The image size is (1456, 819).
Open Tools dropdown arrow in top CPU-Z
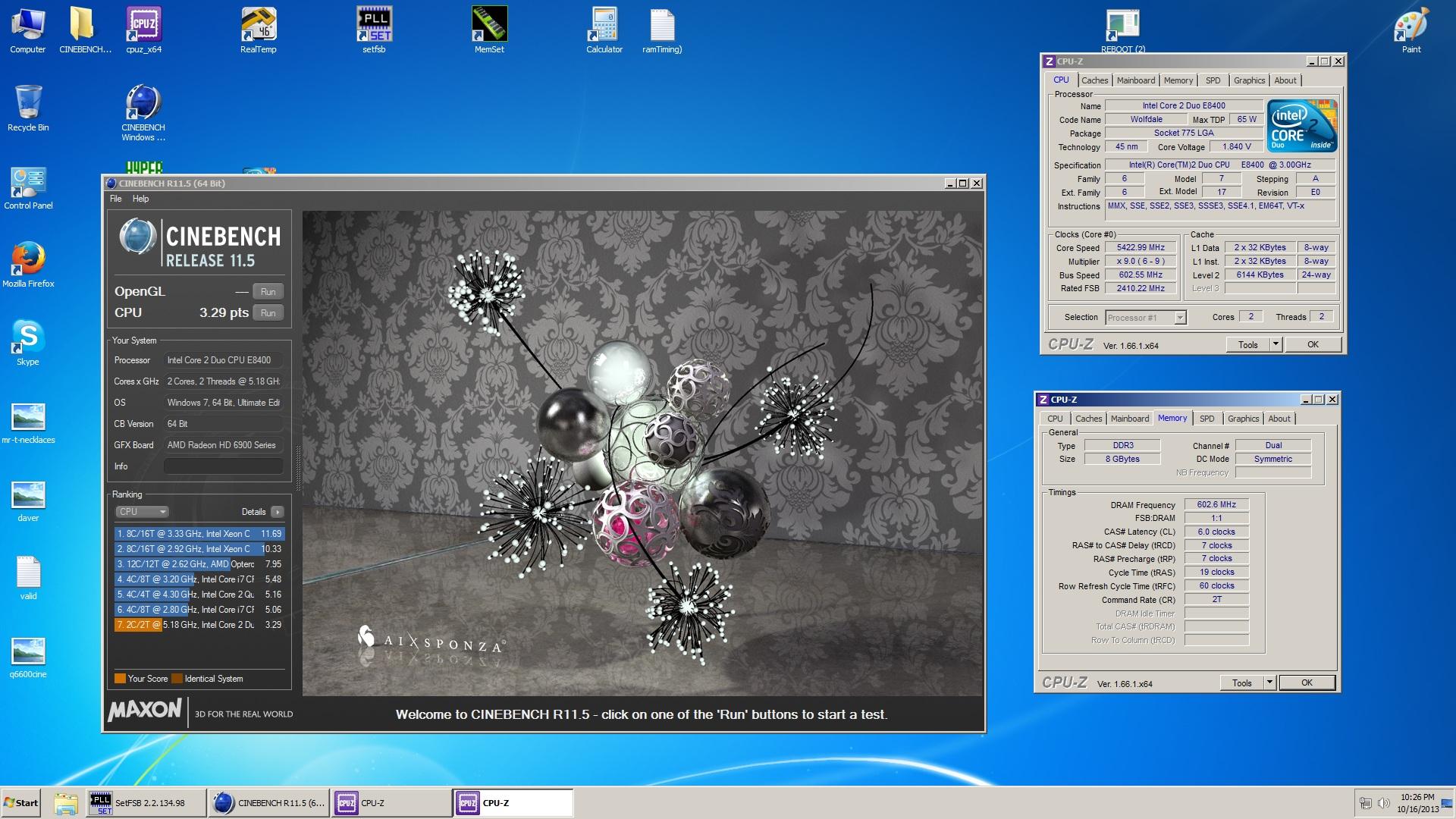pyautogui.click(x=1276, y=345)
